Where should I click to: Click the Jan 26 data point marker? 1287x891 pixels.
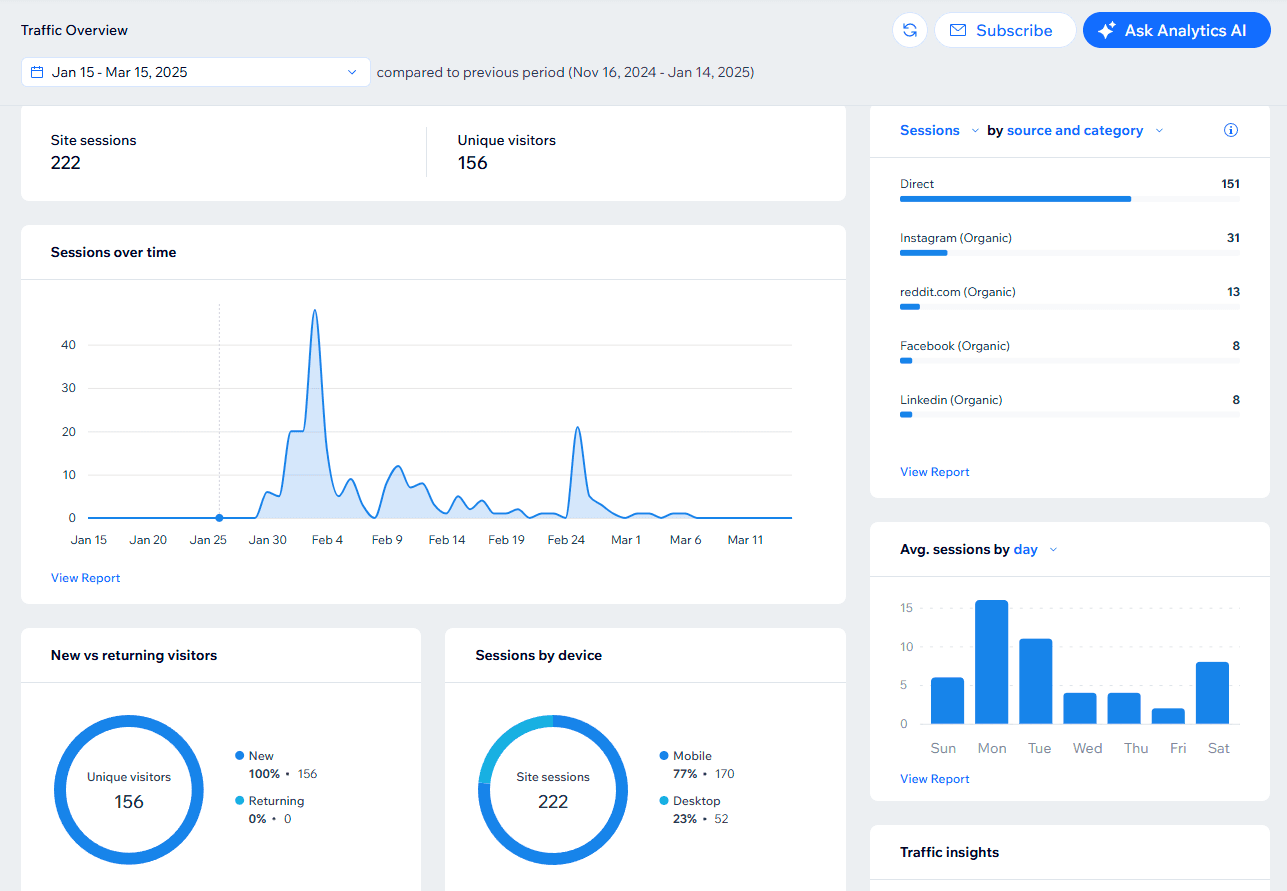coord(219,518)
